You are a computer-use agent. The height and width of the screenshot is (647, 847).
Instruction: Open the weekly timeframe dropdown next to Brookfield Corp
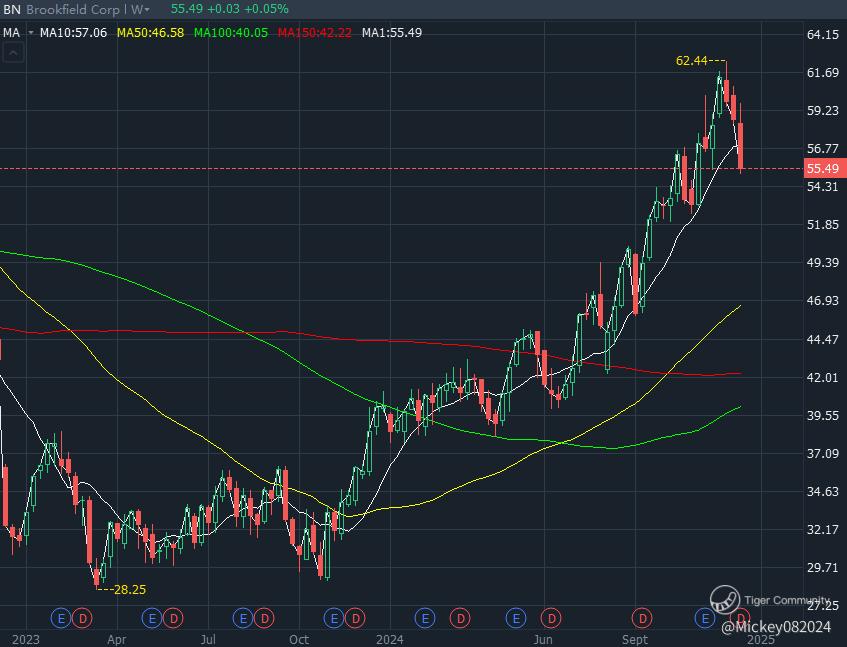(142, 9)
